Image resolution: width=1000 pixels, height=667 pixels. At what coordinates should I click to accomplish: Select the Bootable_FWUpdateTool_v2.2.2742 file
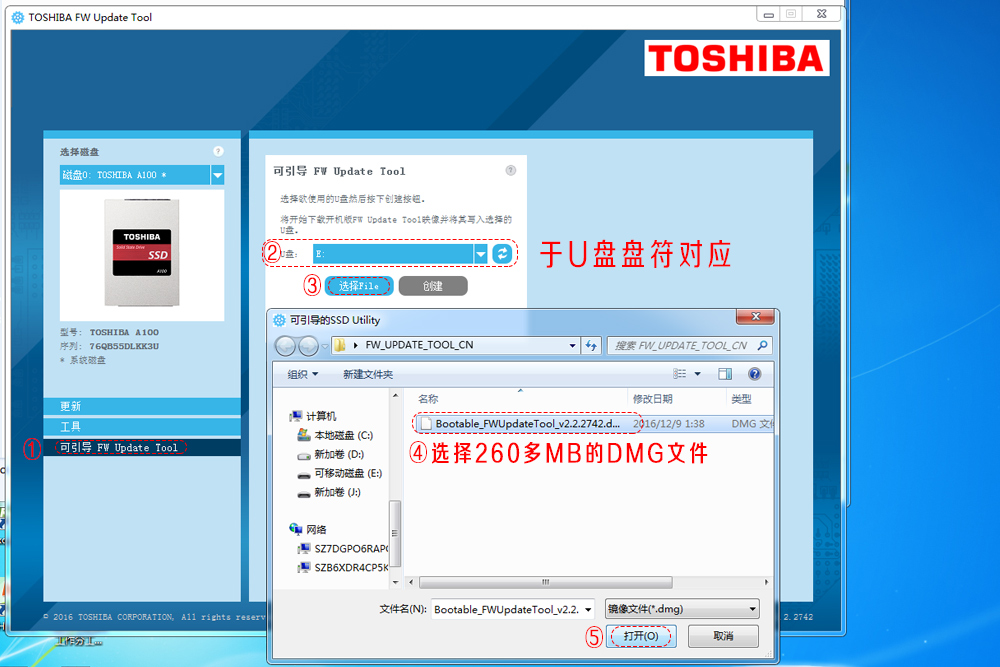point(593,423)
